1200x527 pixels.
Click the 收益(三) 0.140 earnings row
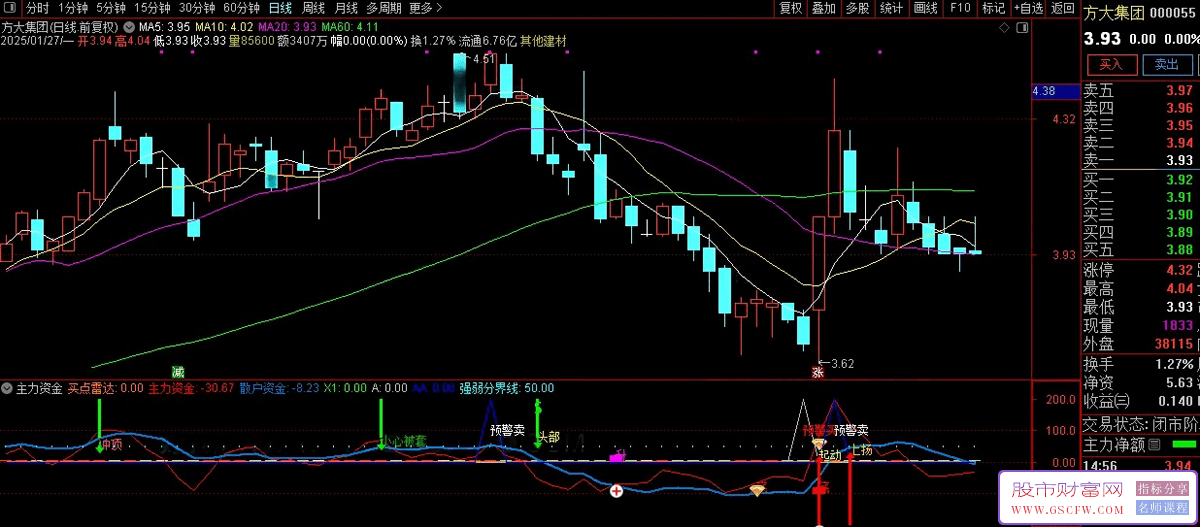click(x=1140, y=400)
